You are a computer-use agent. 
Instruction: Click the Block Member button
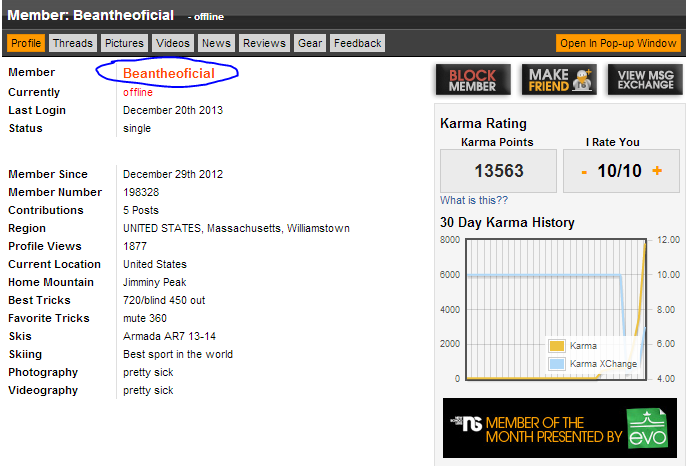(473, 80)
